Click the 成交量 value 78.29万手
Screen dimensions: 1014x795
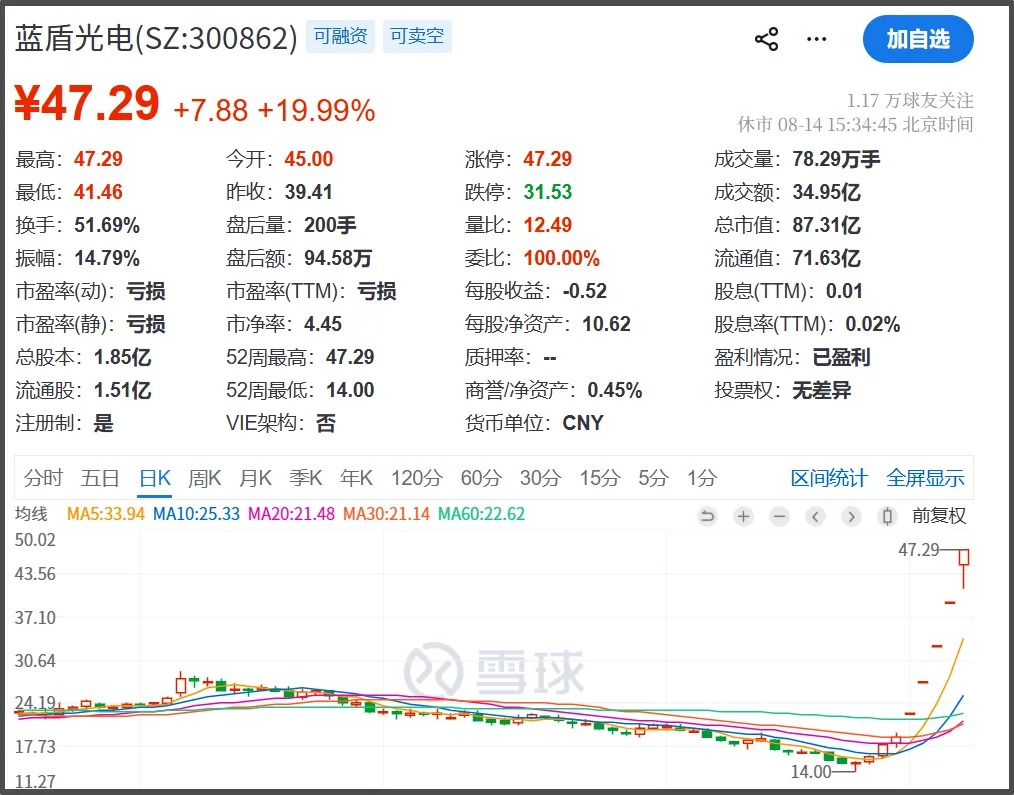(x=836, y=159)
